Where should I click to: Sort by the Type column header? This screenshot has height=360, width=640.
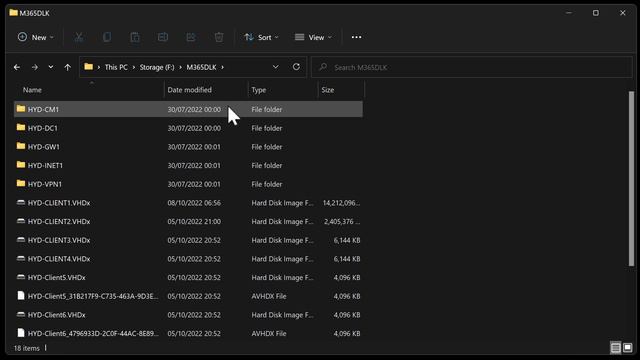click(x=259, y=90)
